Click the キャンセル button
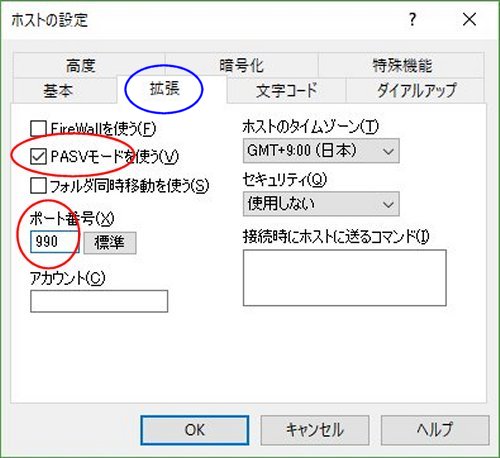Image resolution: width=500 pixels, height=458 pixels. 315,430
